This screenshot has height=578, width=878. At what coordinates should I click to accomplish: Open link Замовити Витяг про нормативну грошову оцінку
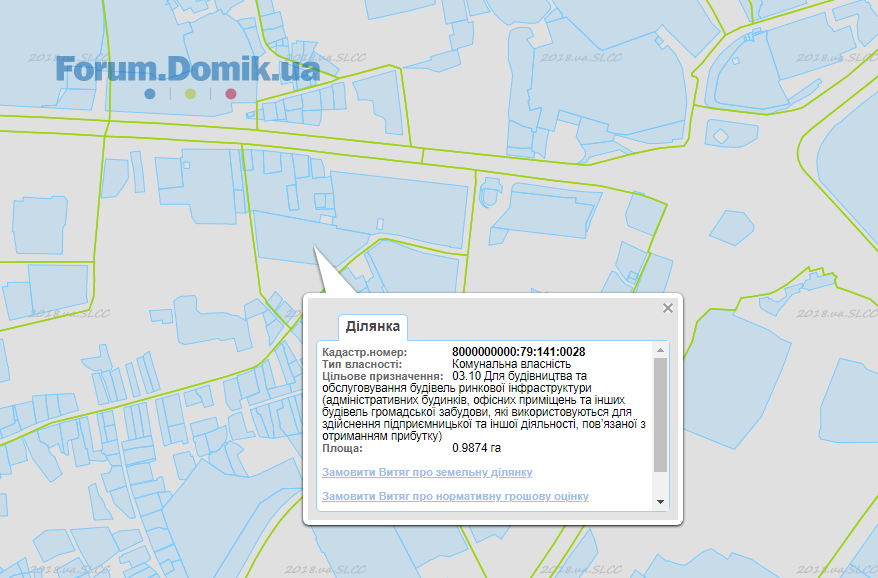[x=455, y=496]
